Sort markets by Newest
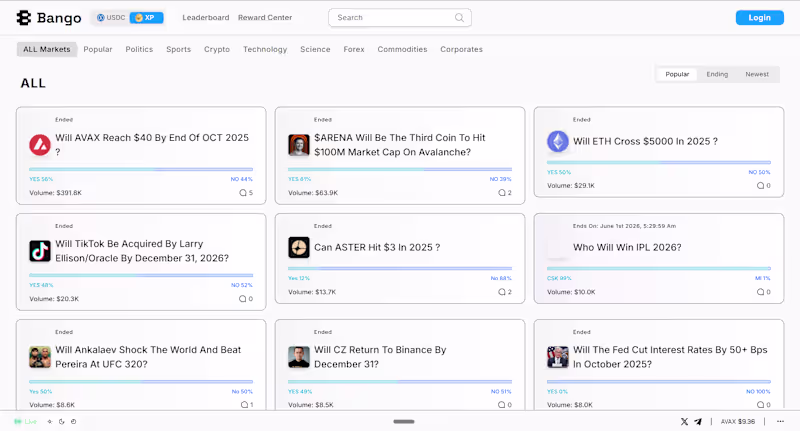 [757, 74]
